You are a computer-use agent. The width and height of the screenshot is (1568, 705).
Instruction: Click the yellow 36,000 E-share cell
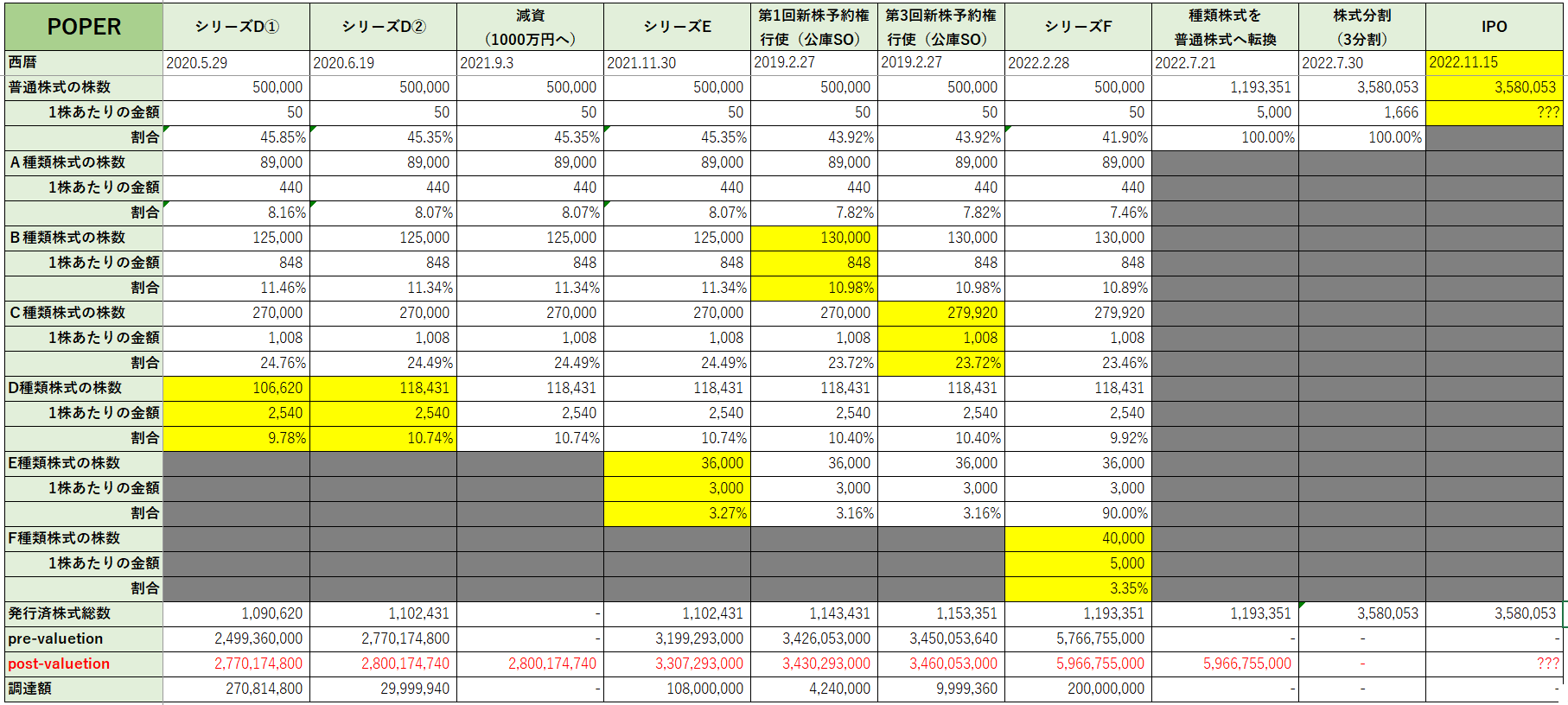[x=677, y=463]
